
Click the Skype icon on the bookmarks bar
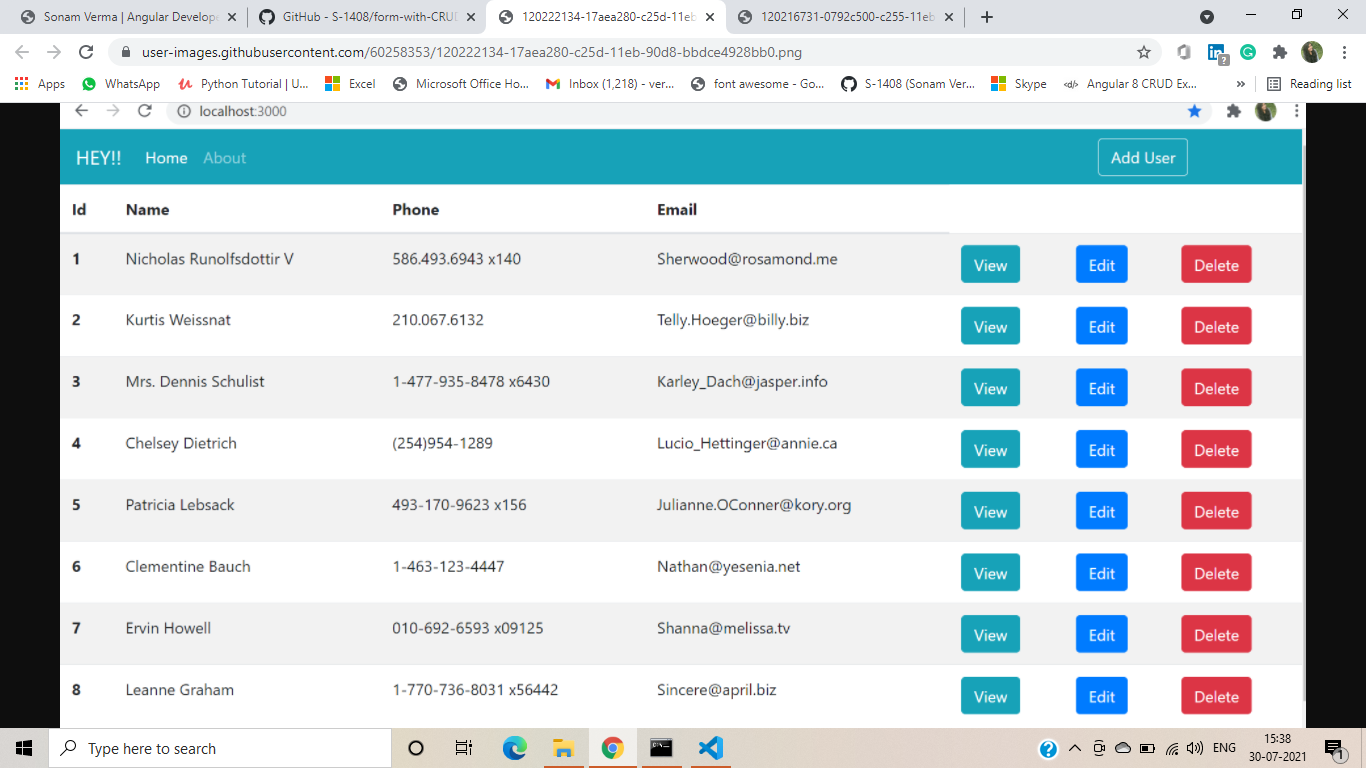(997, 84)
